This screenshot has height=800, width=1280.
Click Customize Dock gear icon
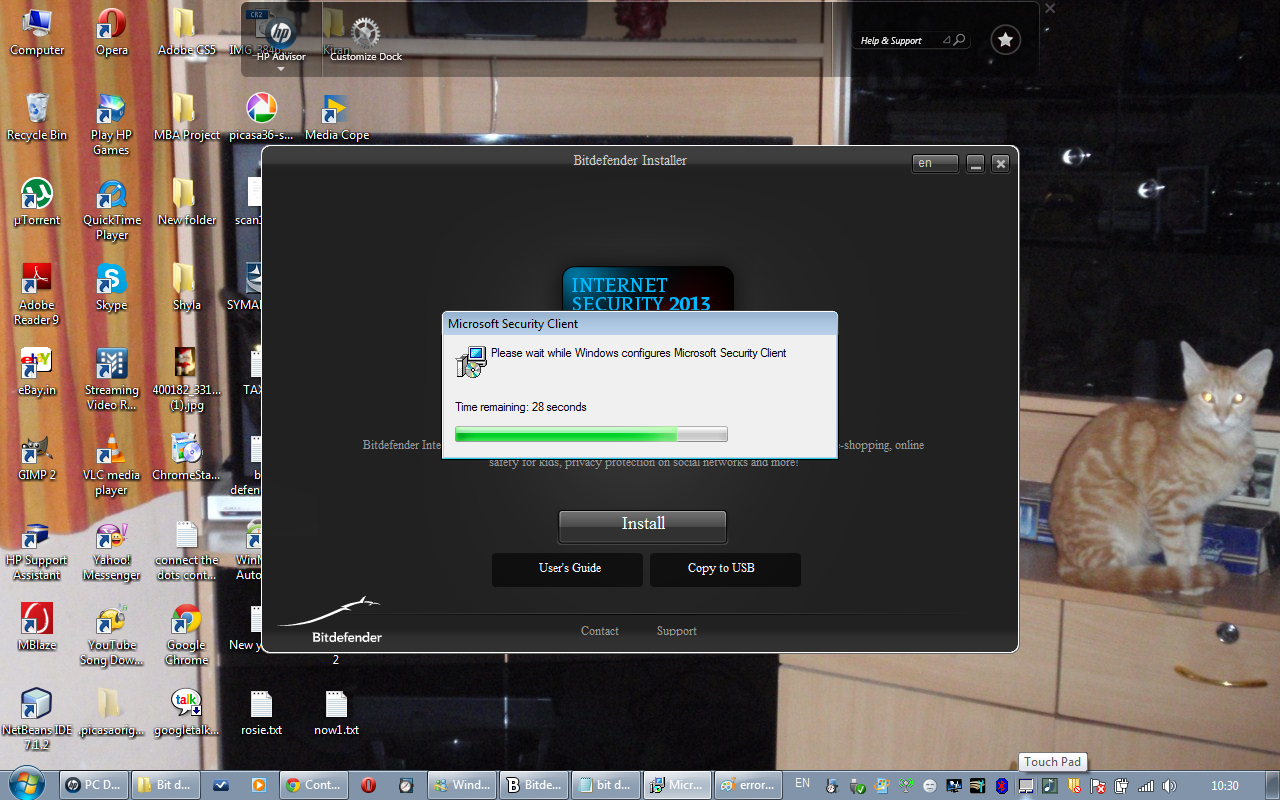click(x=366, y=34)
